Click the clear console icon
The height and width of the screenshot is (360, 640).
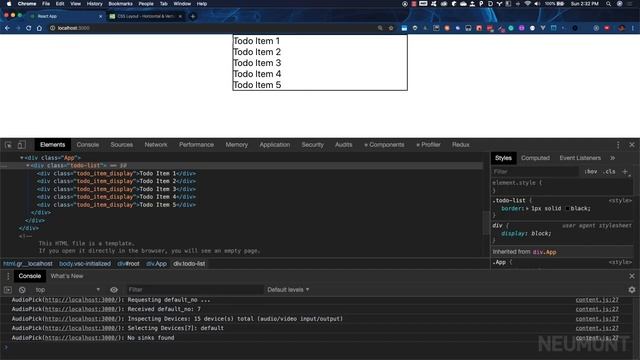tap(22, 290)
